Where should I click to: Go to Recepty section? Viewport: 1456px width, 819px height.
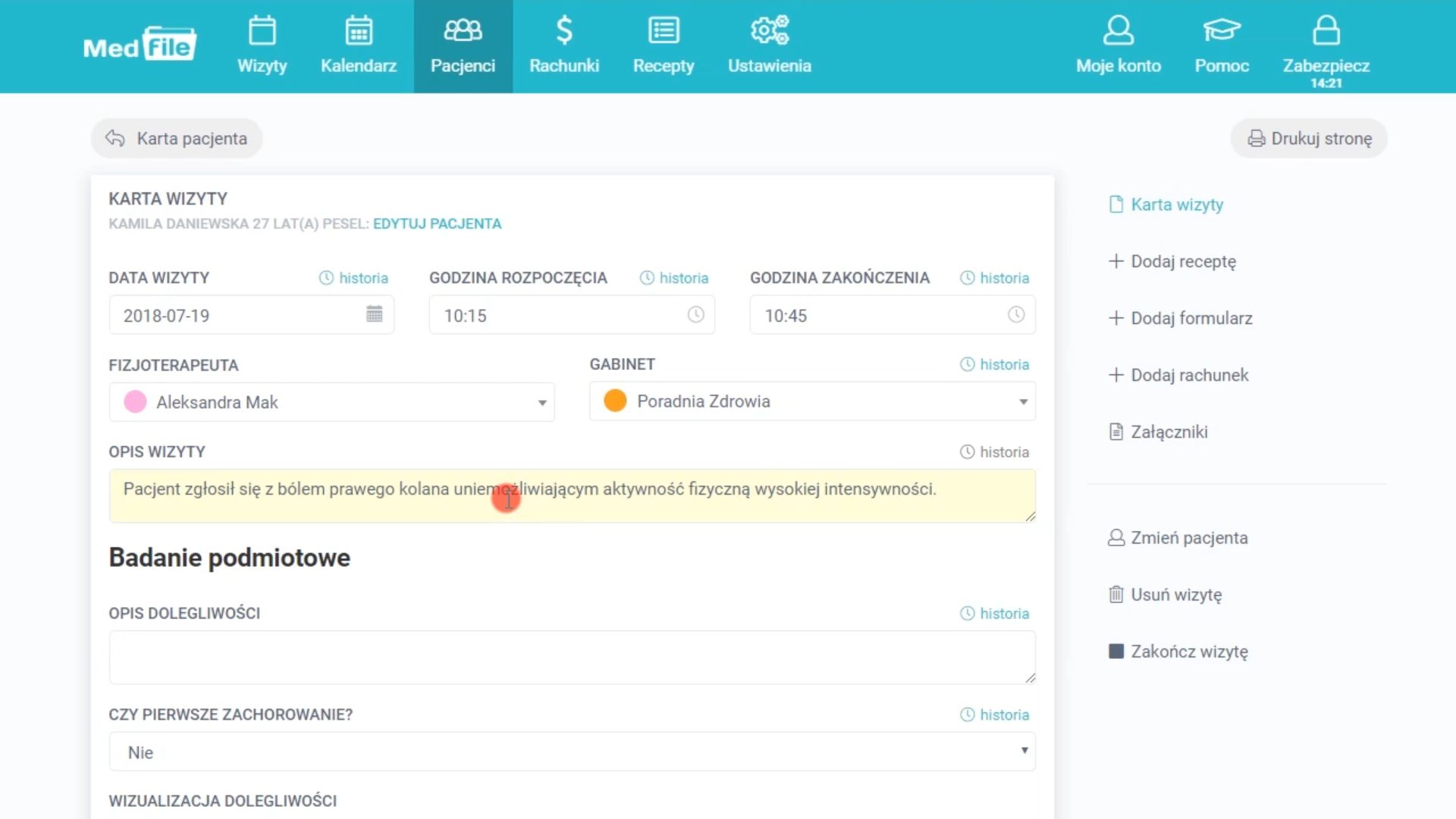[664, 46]
